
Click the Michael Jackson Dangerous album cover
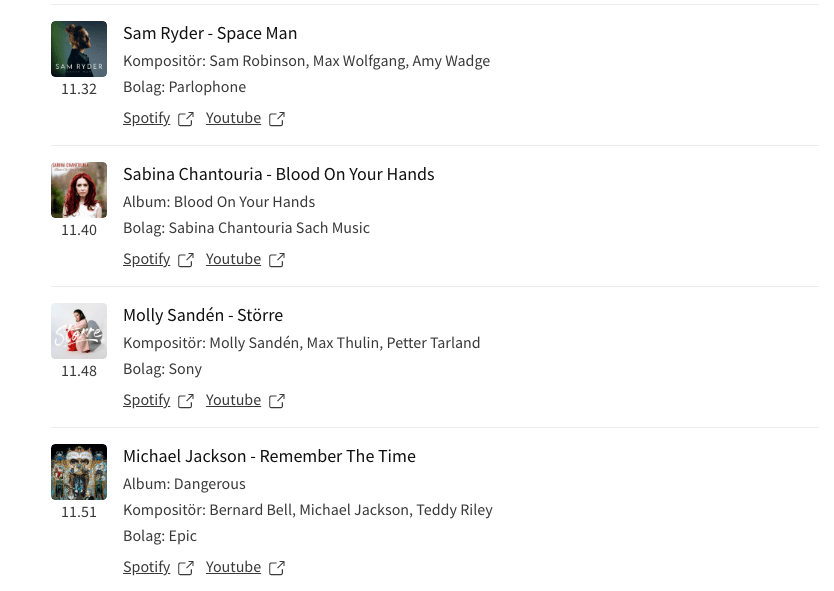pyautogui.click(x=79, y=472)
